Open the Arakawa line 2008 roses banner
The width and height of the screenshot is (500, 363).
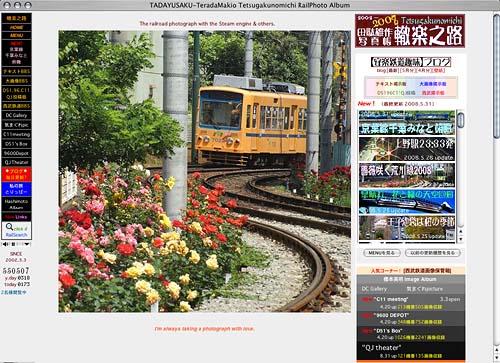click(x=407, y=175)
